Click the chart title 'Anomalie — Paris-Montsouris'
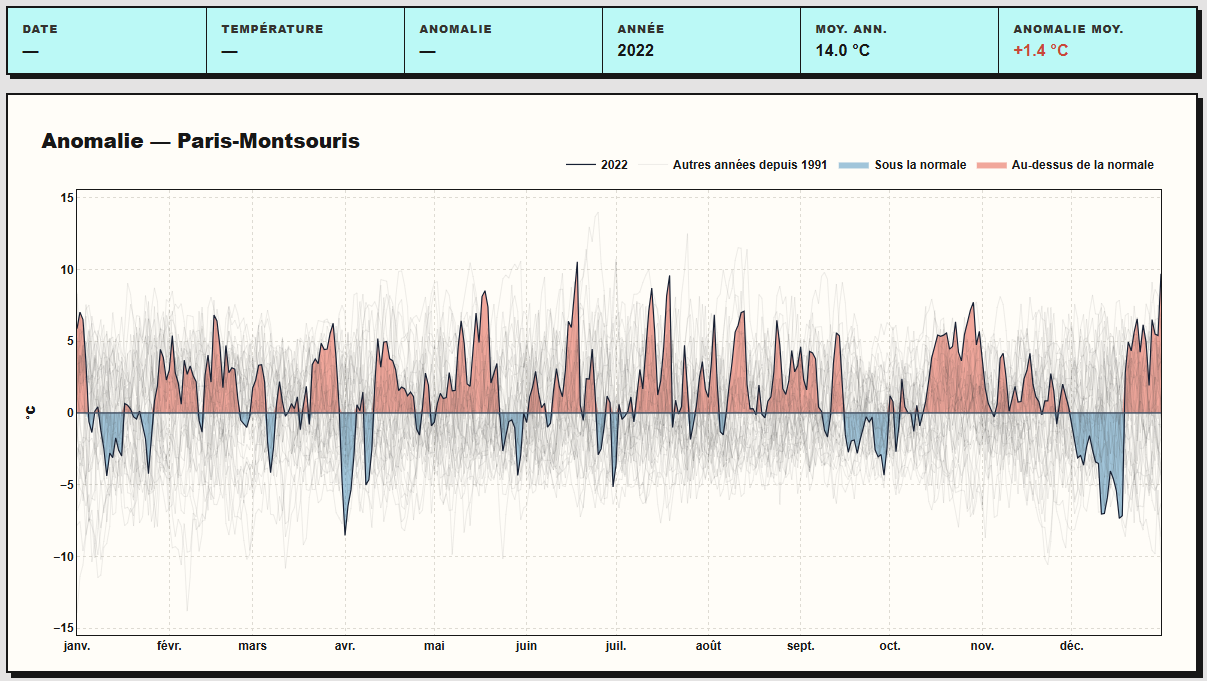The image size is (1207, 681). pyautogui.click(x=200, y=141)
